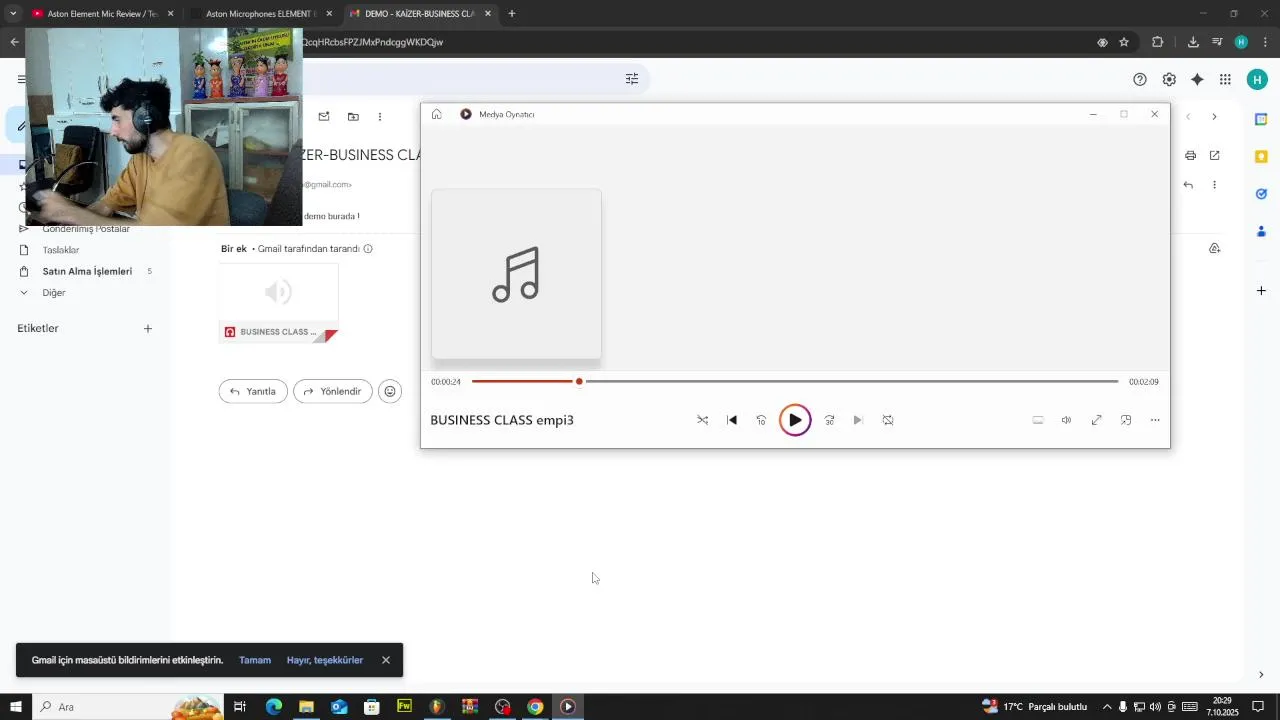1280x720 pixels.
Task: Switch to the mini player view
Action: [x=1126, y=420]
